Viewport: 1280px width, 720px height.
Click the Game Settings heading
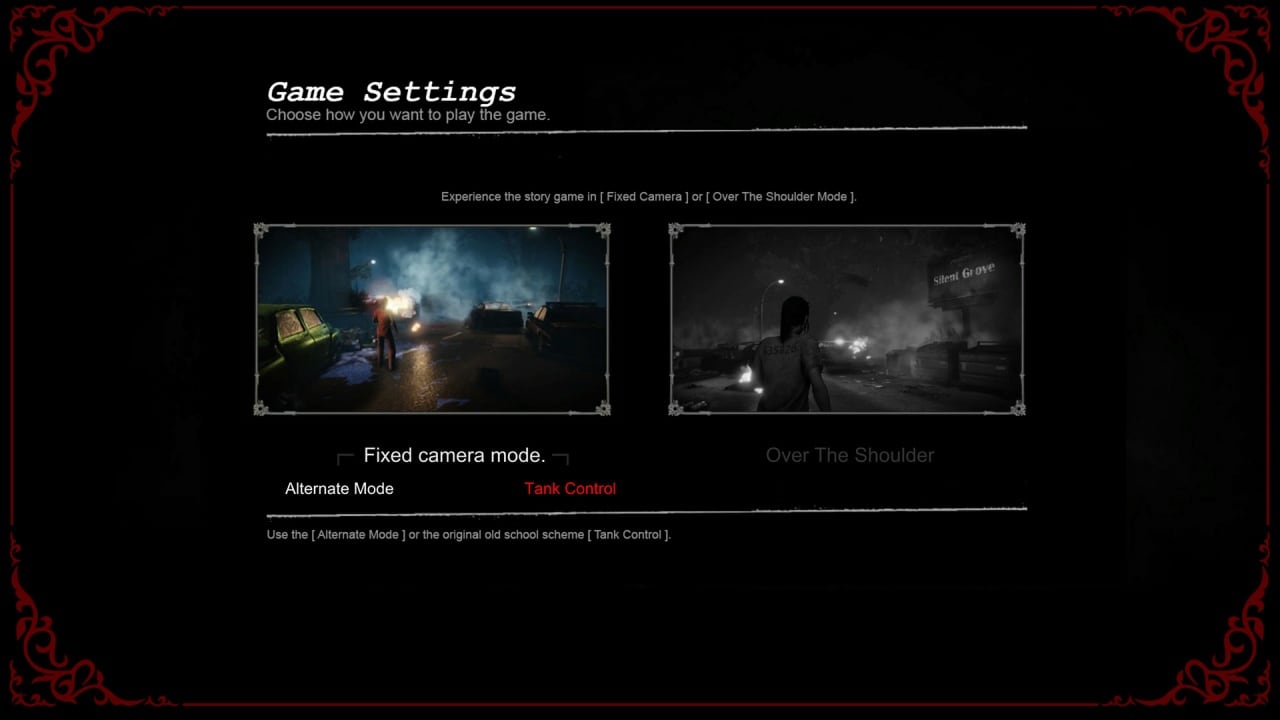pyautogui.click(x=391, y=92)
